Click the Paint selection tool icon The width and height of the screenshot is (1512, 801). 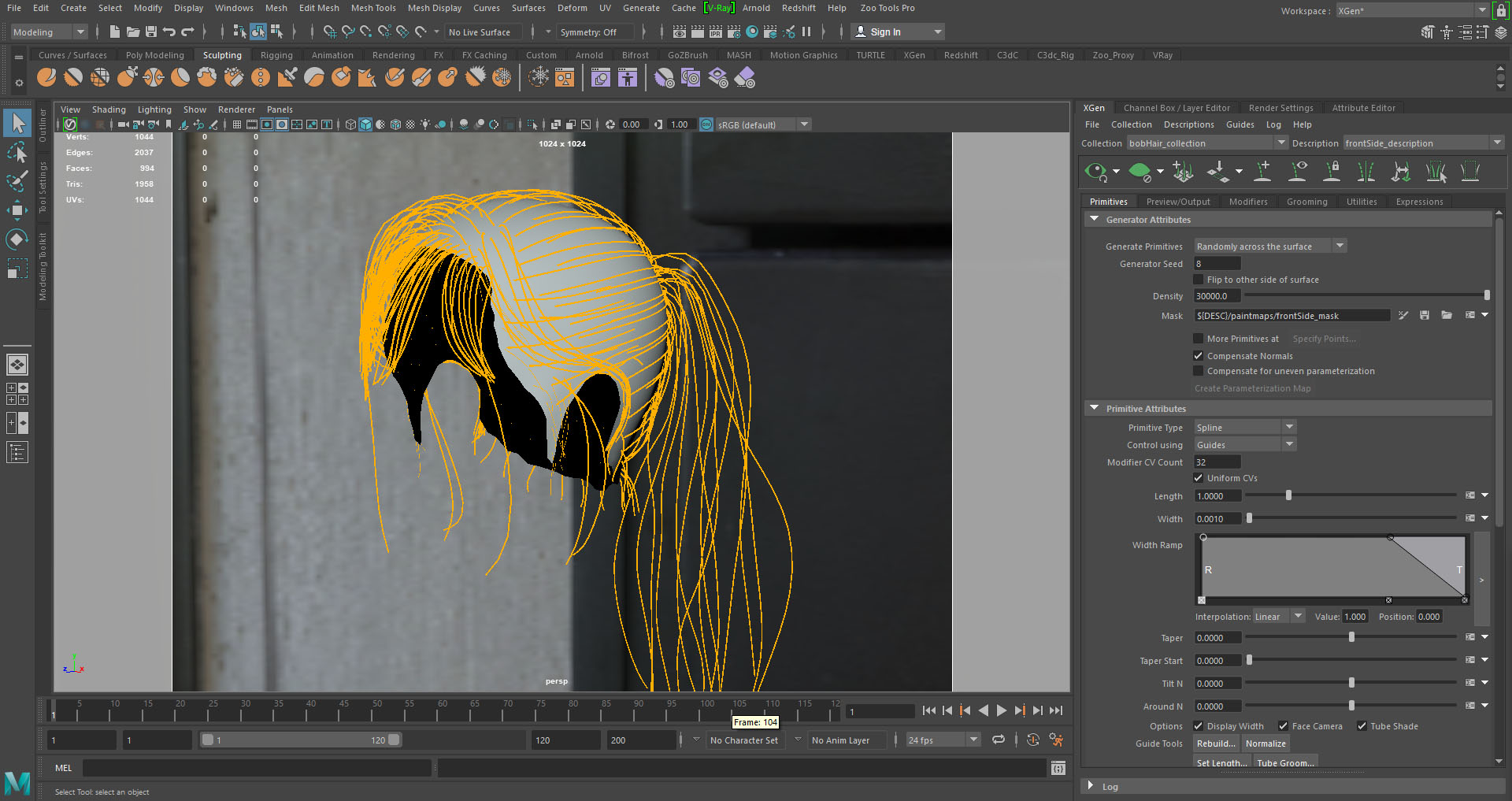coord(17,180)
